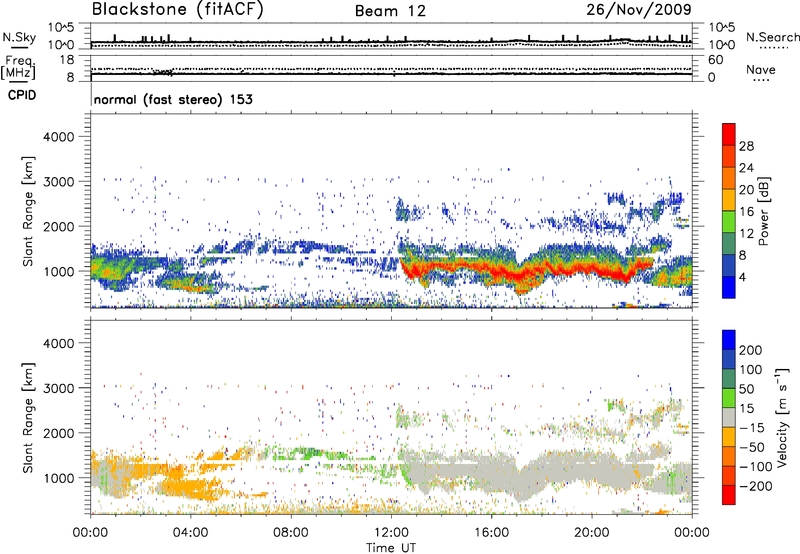Click the blue bottom of power colorbar
800x554 pixels.
[x=729, y=287]
